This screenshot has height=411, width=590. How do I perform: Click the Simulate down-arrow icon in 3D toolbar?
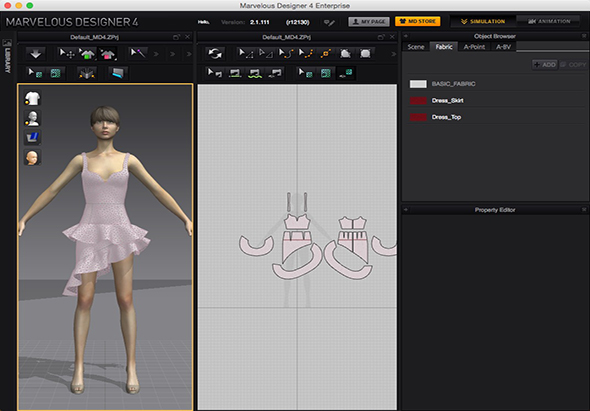point(36,54)
